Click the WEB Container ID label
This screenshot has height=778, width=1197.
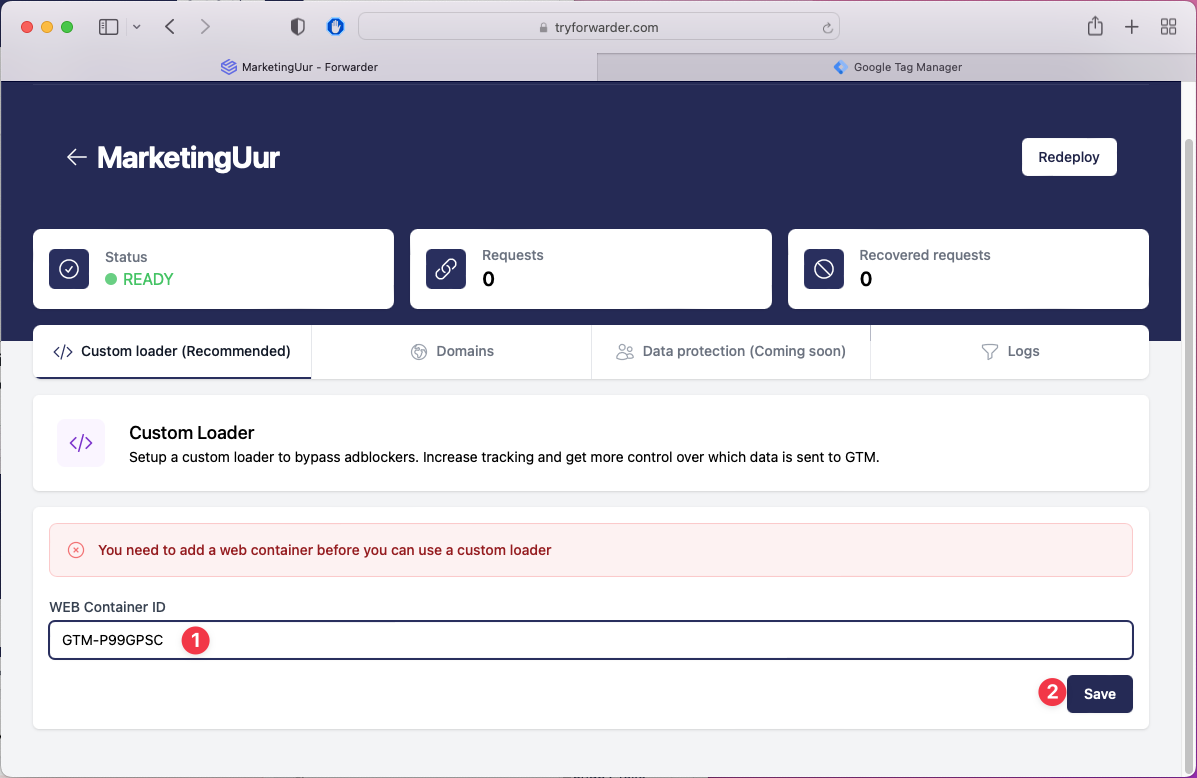point(108,607)
